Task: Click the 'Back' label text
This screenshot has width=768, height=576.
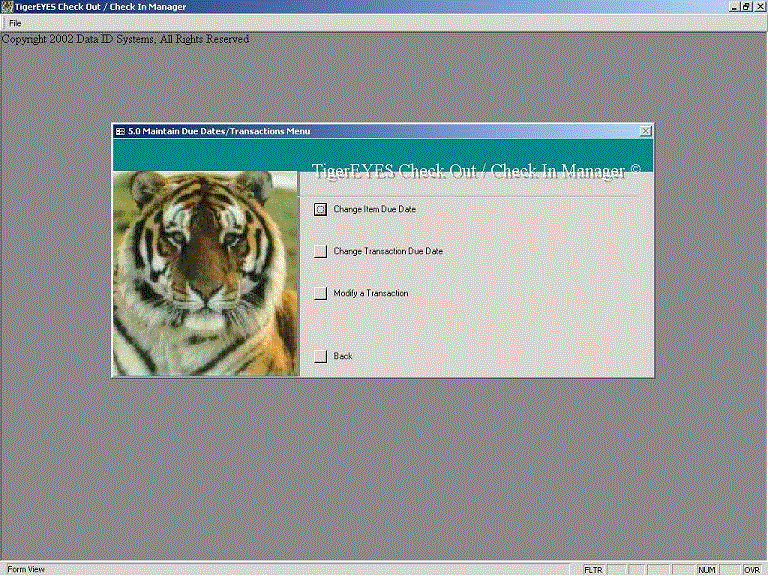Action: click(343, 356)
